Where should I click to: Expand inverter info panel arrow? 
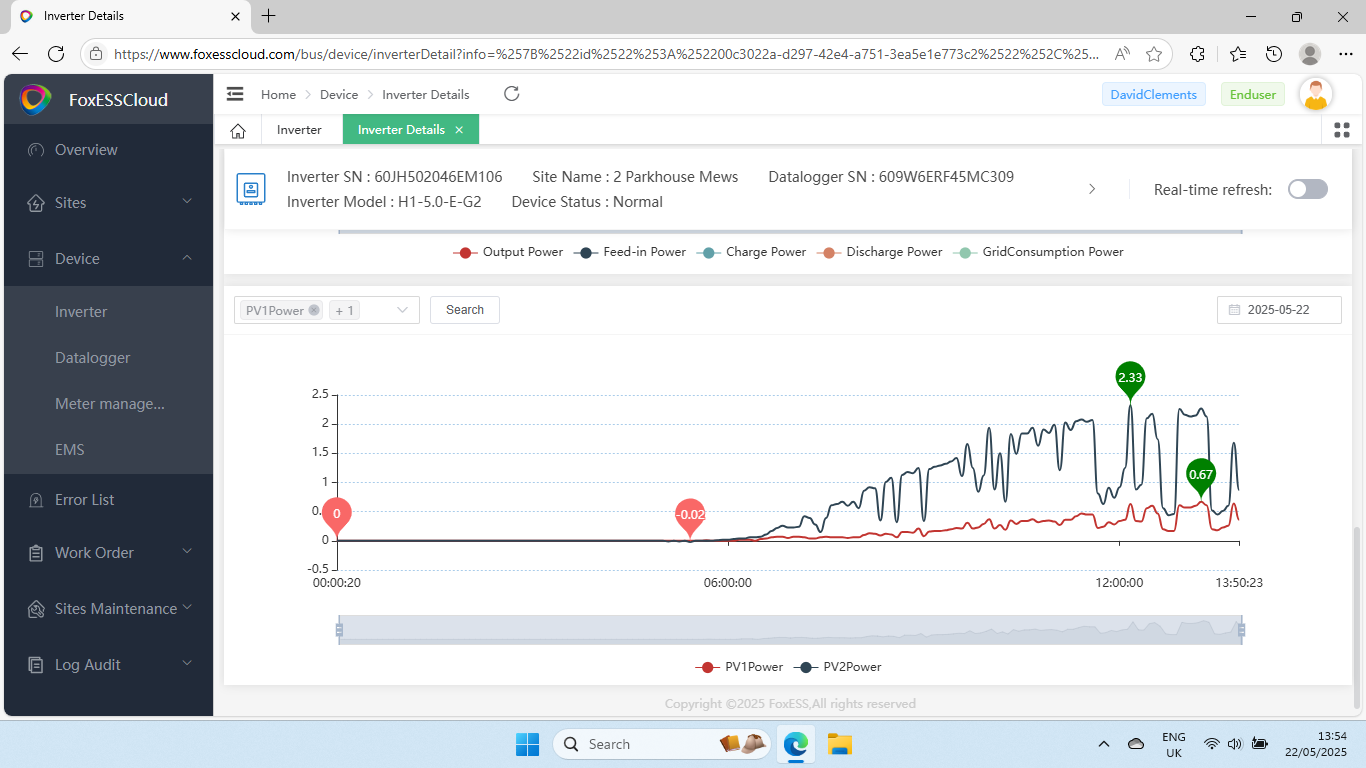pos(1092,189)
